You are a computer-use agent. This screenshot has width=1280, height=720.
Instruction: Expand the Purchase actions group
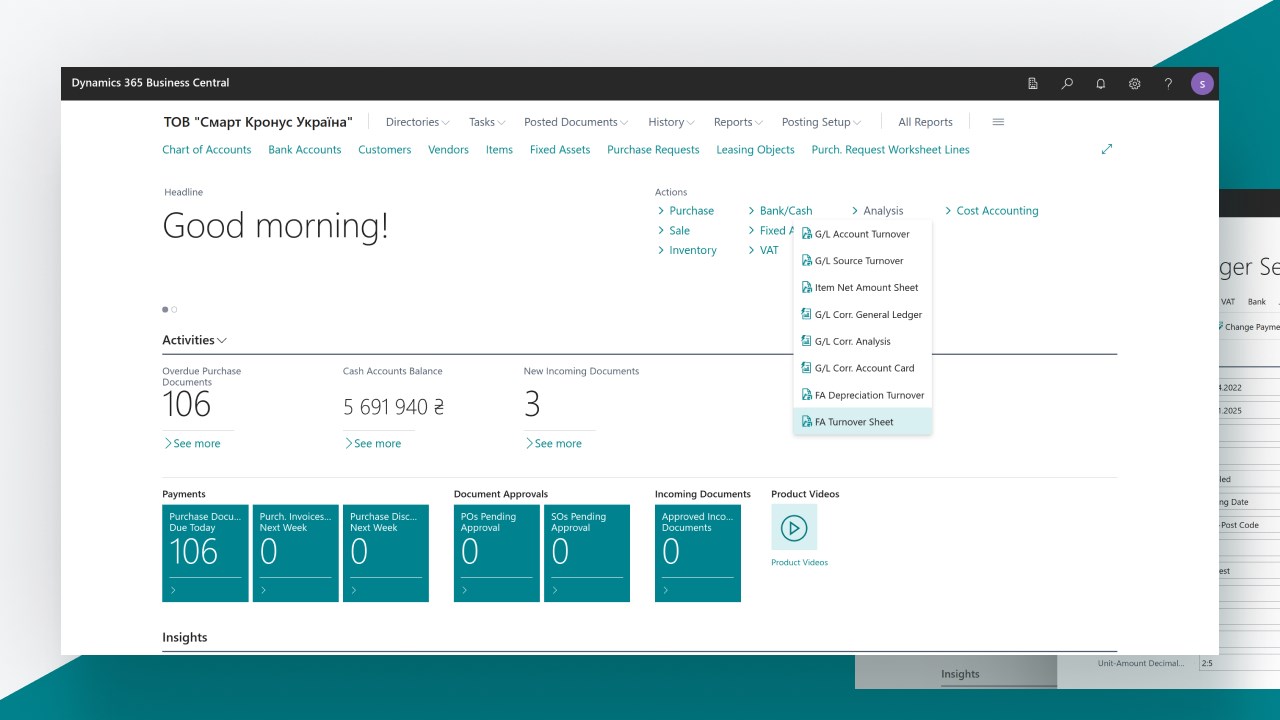(686, 211)
